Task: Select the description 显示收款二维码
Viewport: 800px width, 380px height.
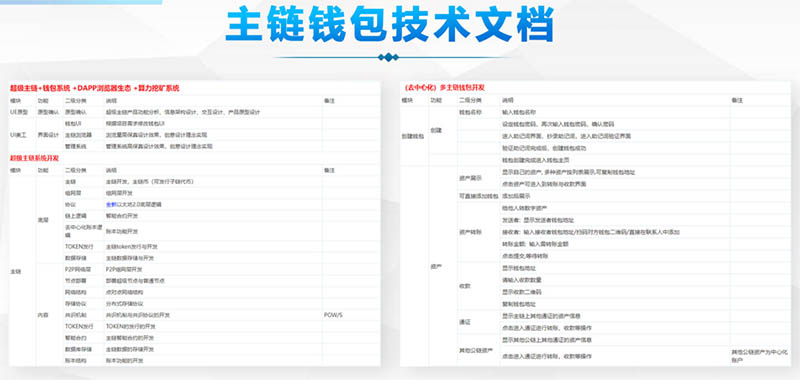Action: [522, 292]
